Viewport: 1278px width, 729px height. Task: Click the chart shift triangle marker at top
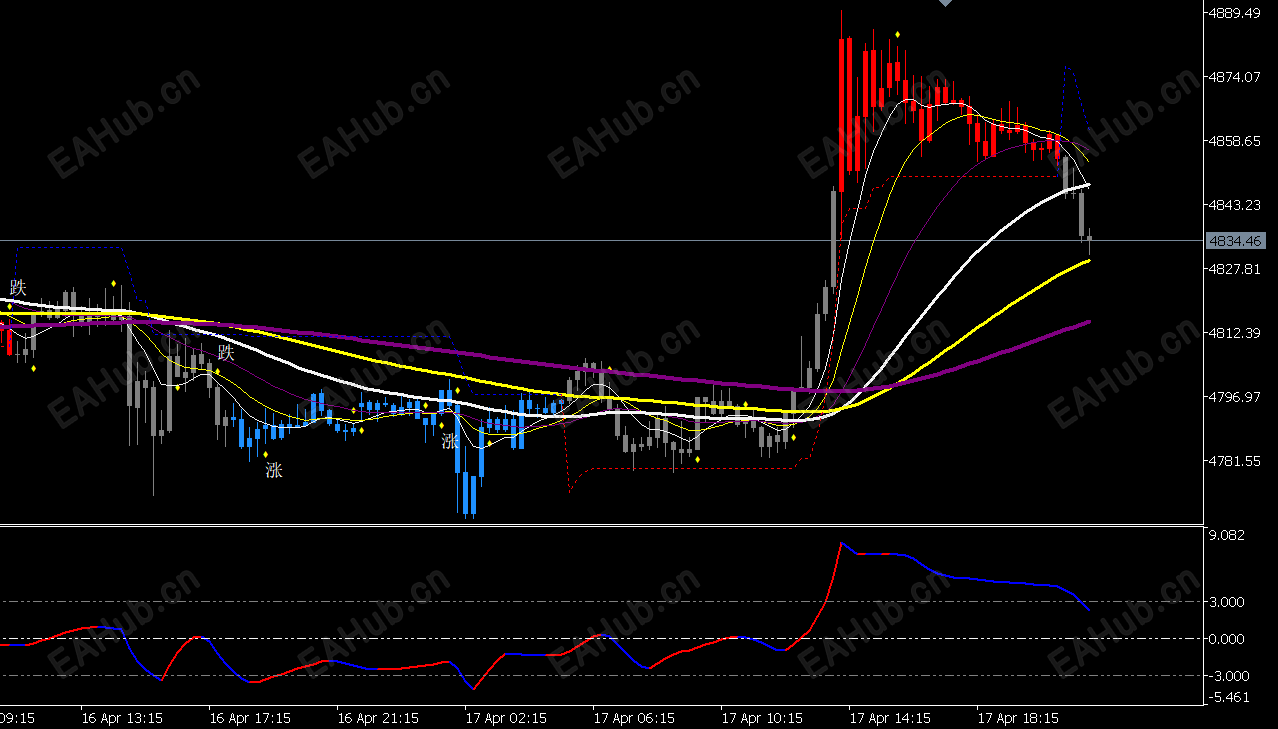[x=945, y=4]
